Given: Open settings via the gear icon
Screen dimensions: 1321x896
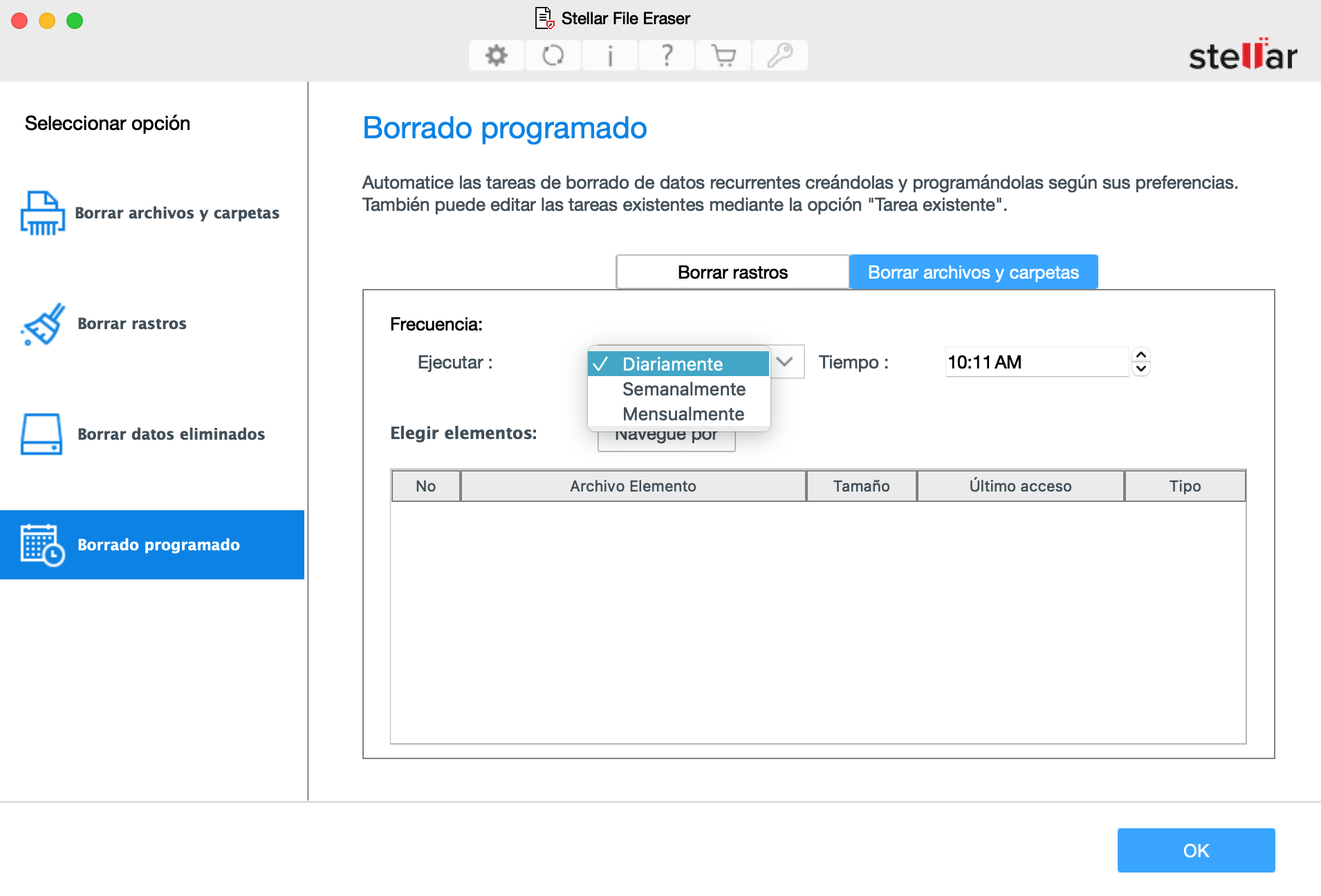Looking at the screenshot, I should (x=496, y=55).
